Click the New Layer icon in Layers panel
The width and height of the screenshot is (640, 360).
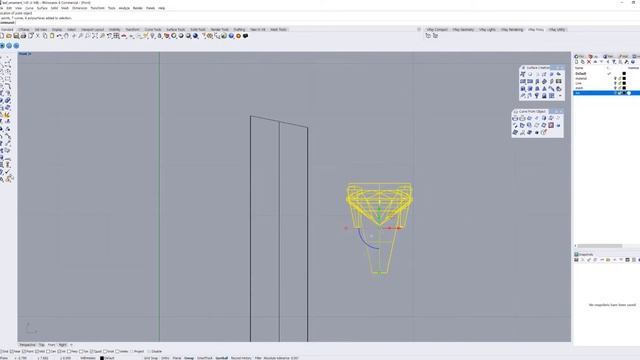pos(577,62)
